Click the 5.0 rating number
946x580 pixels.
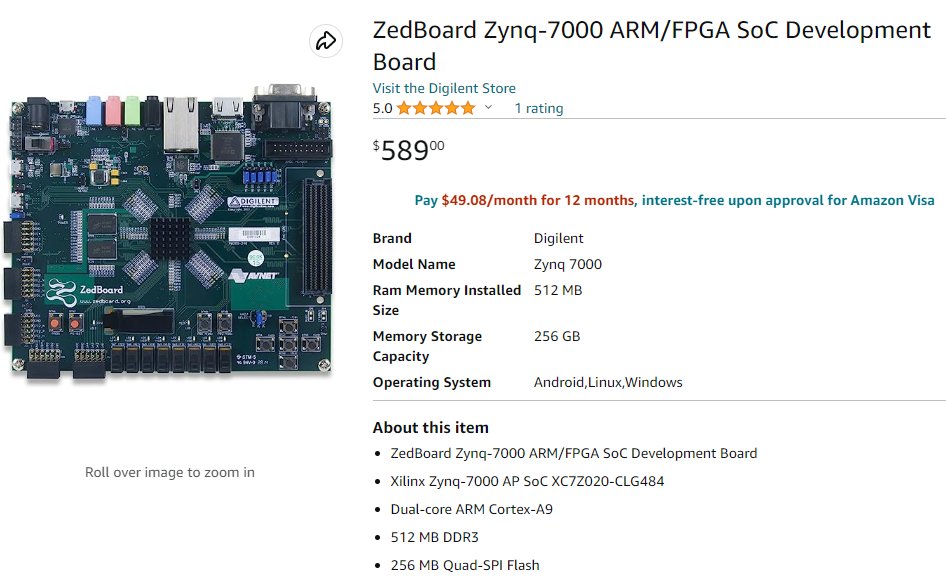[x=382, y=108]
